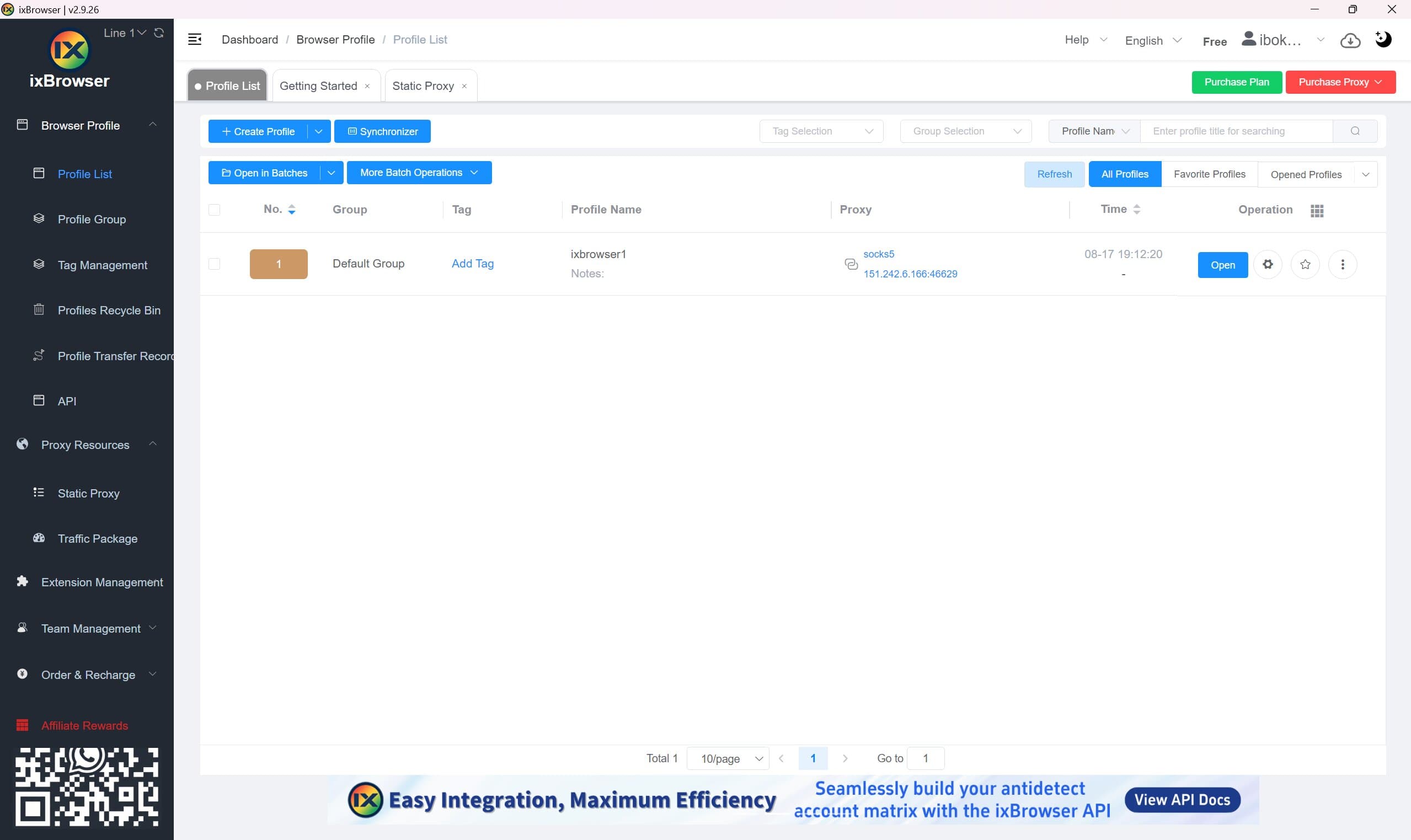Expand the Purchase Proxy dropdown
Viewport: 1411px width, 840px height.
coord(1340,82)
